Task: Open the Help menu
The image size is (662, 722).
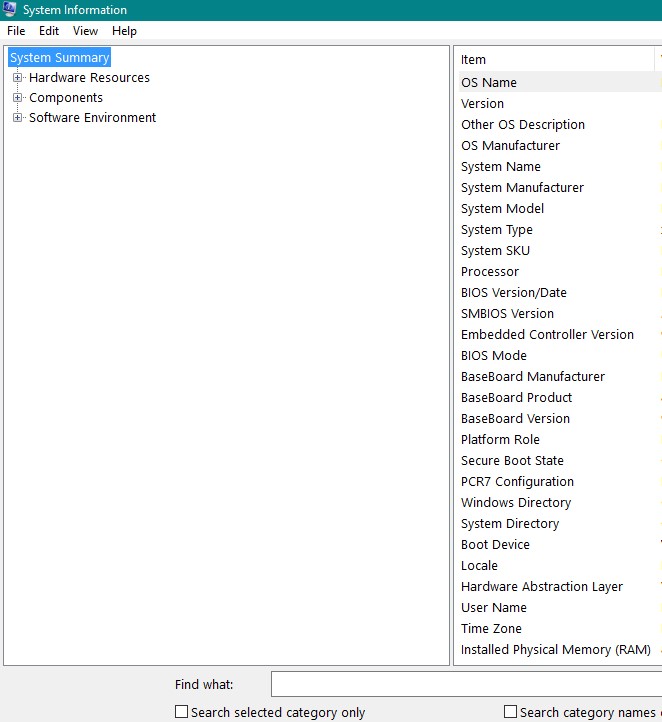Action: [x=124, y=31]
